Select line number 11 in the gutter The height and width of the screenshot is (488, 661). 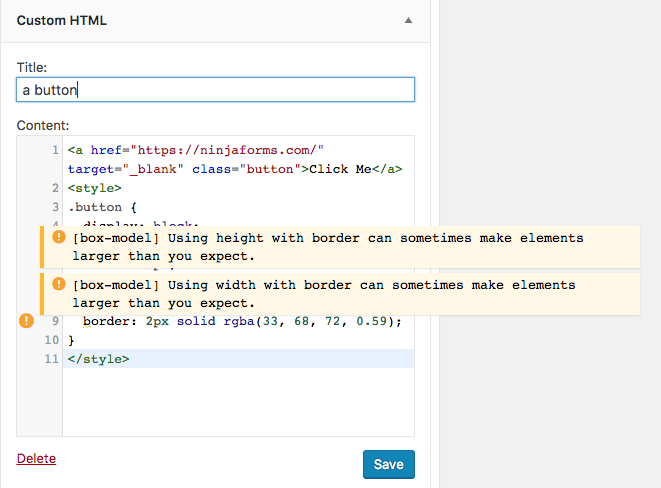[x=52, y=359]
